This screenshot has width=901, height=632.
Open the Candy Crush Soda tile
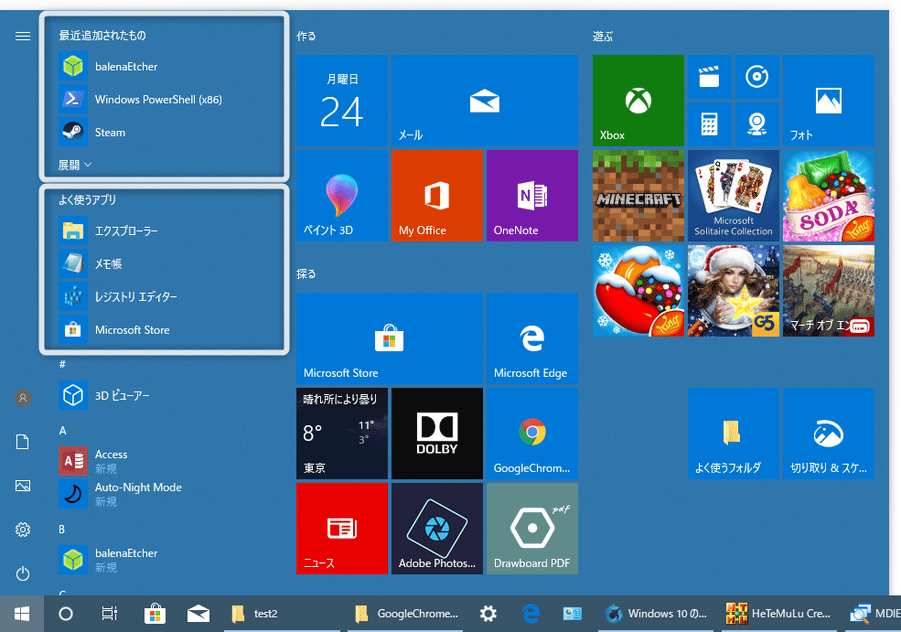click(x=829, y=195)
